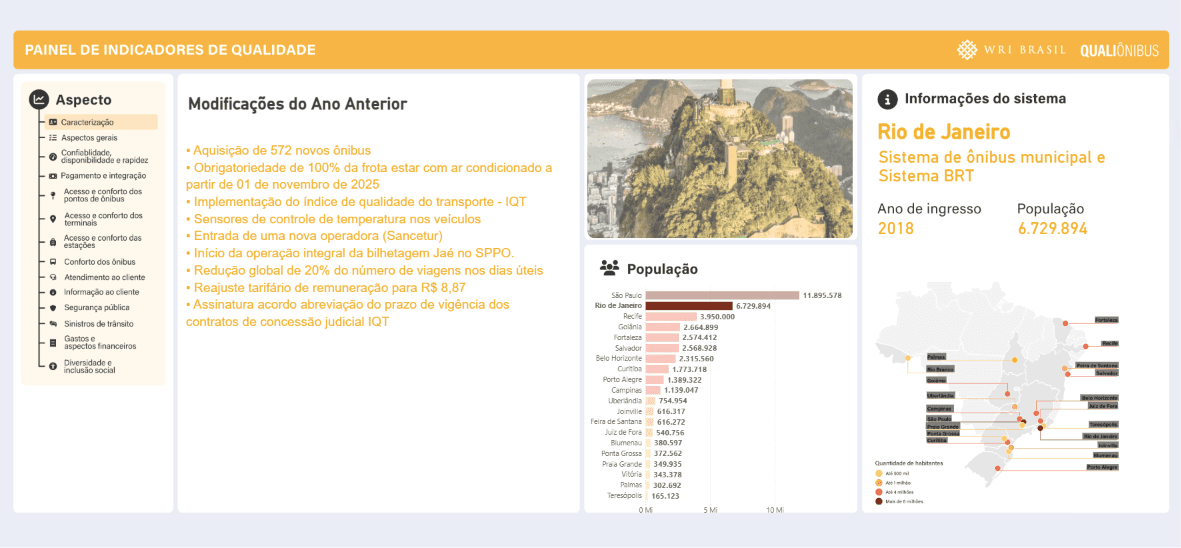Open Acesso e conforto dos pontos de ônibus
Viewport: 1181px width, 548px height.
(102, 195)
